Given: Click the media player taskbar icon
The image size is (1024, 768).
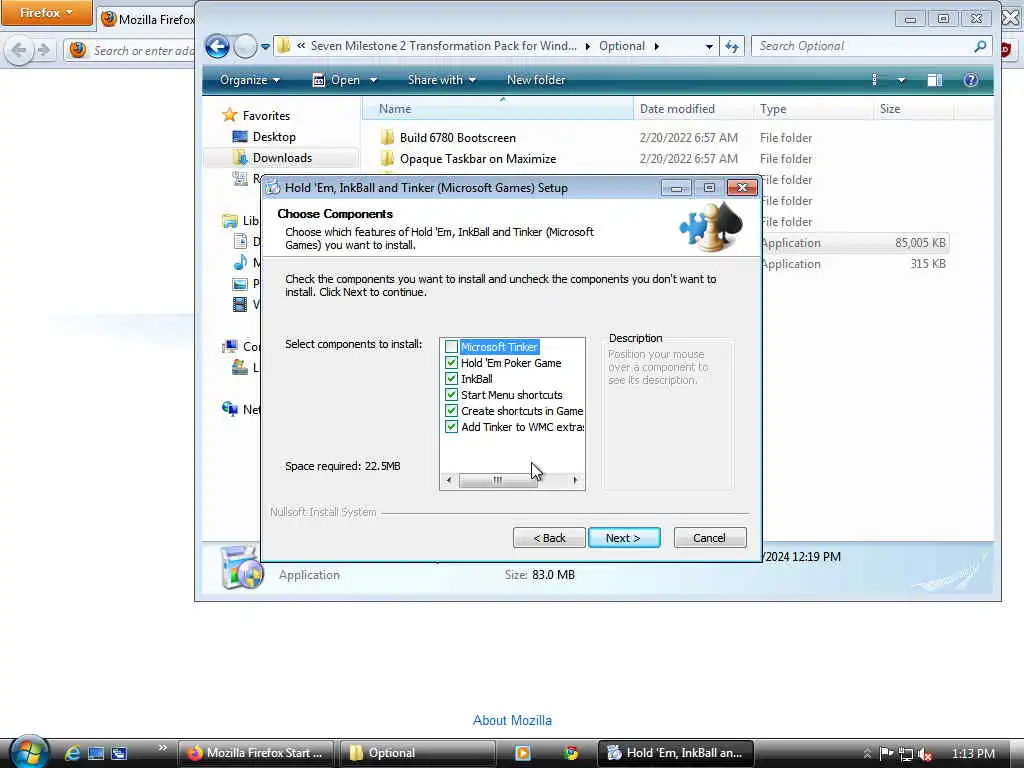Looking at the screenshot, I should pos(523,753).
